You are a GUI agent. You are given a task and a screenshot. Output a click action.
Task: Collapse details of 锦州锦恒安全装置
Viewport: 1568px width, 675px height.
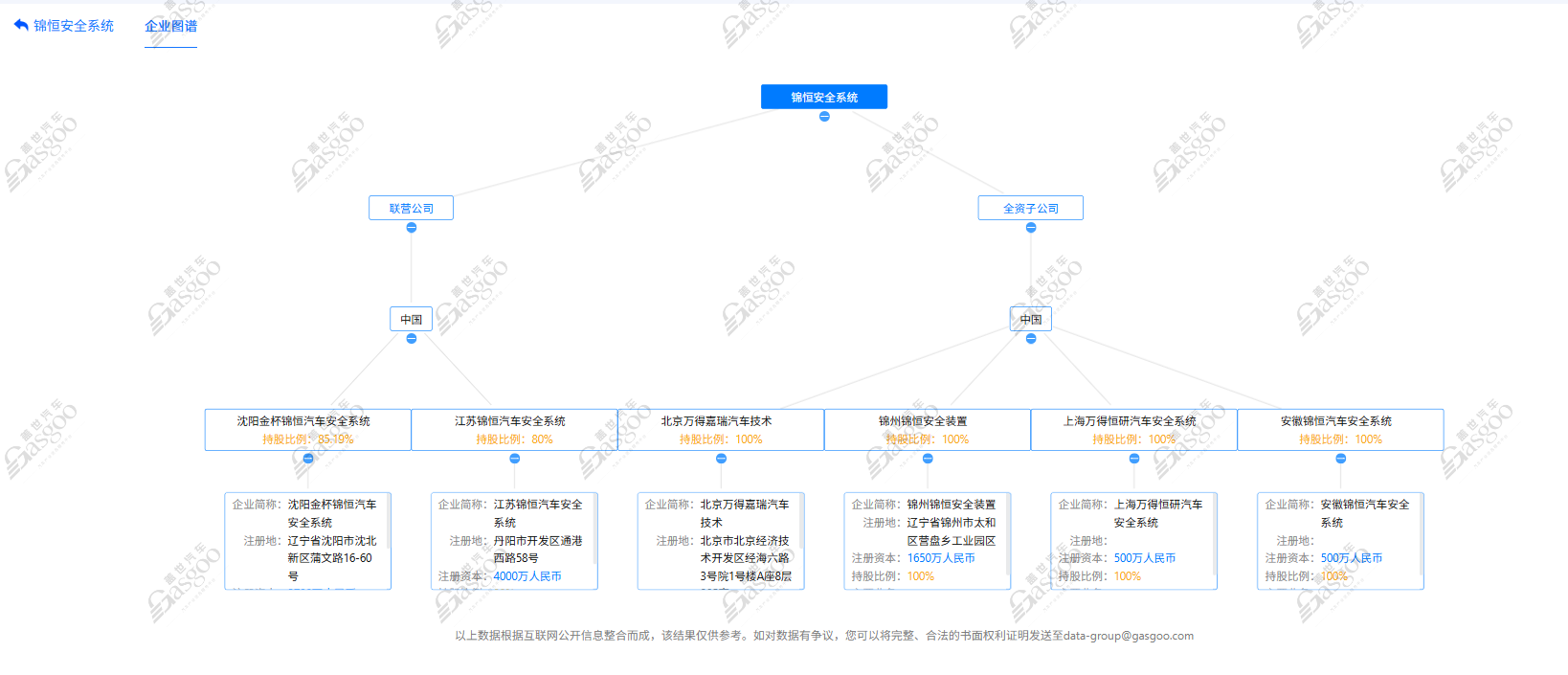pyautogui.click(x=928, y=459)
